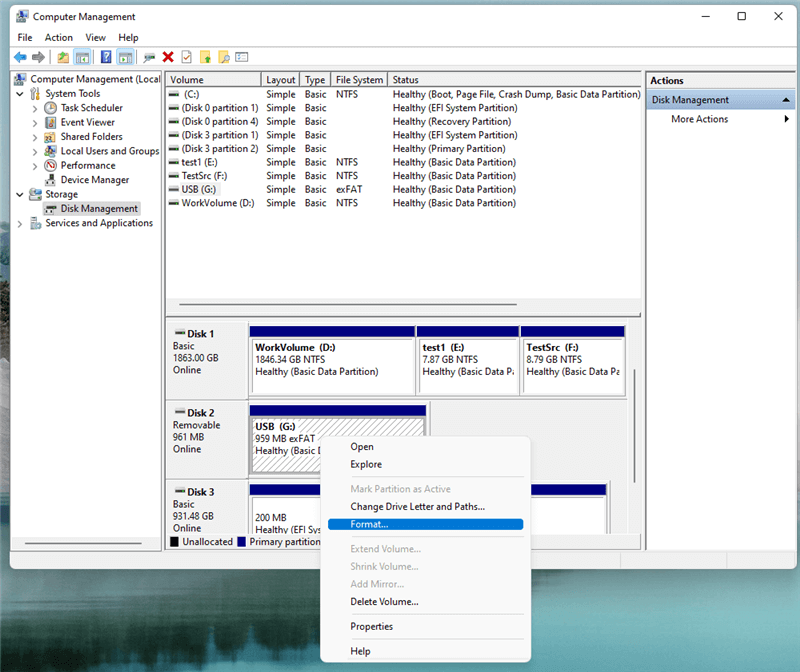Toggle the Show/Hide Action Pane toolbar icon
800x672 pixels.
124,57
